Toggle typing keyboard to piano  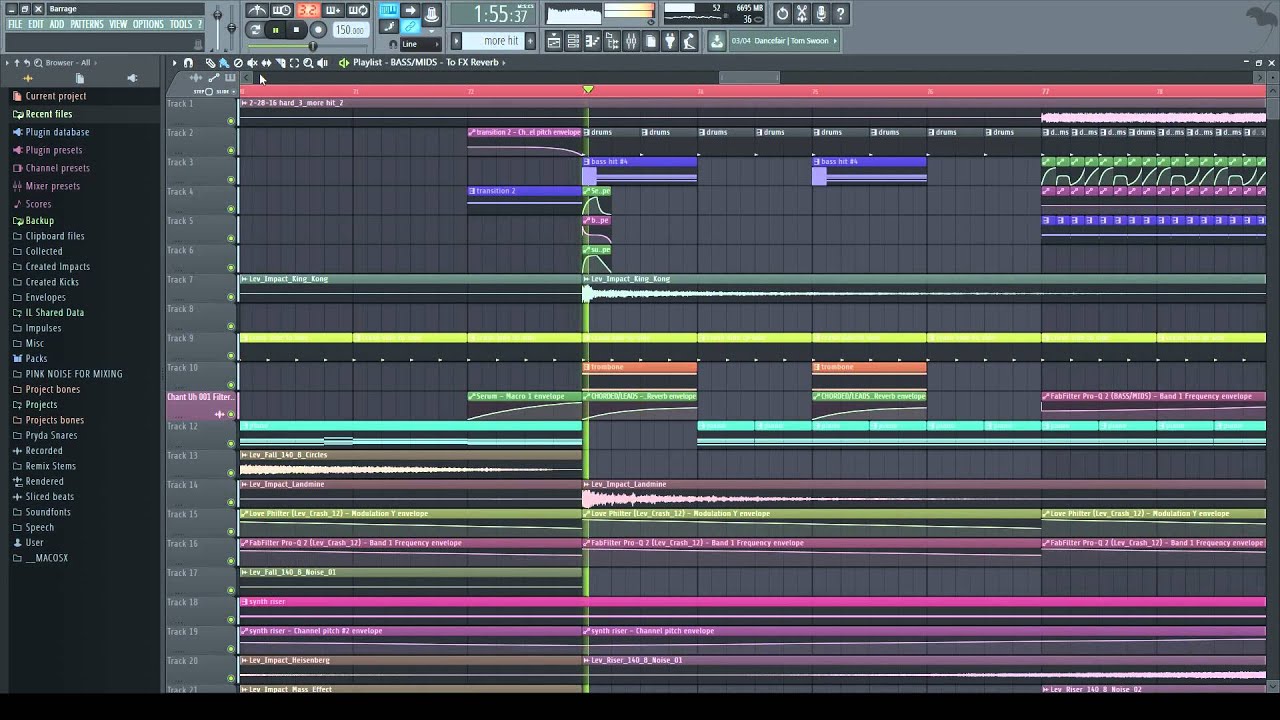tap(388, 10)
